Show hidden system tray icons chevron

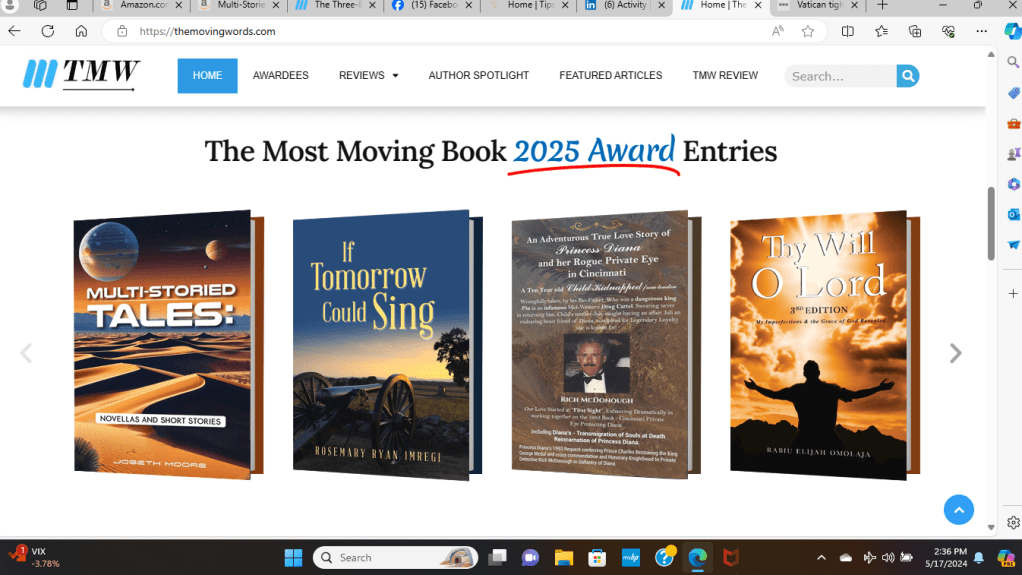[x=821, y=557]
